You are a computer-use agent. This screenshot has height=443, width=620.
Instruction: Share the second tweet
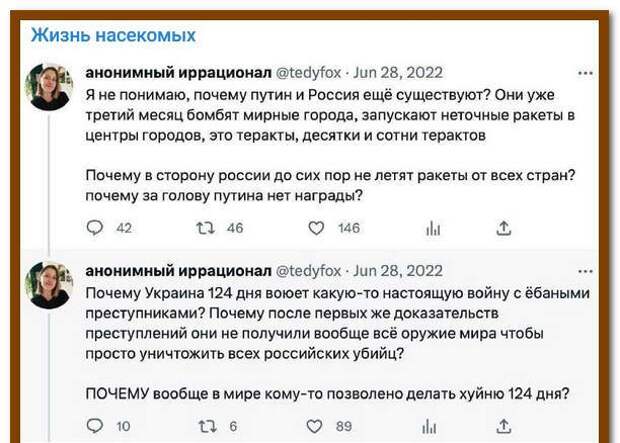point(504,426)
